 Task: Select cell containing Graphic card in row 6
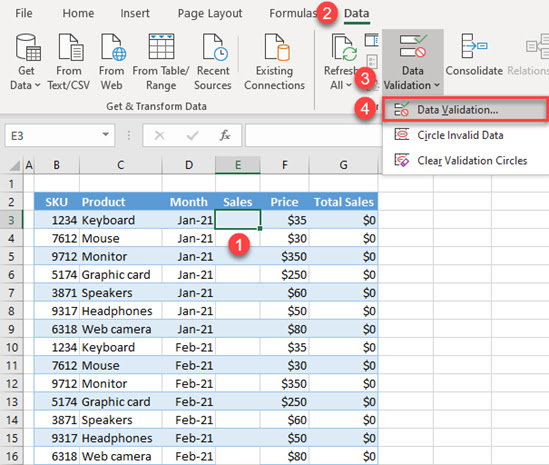point(121,275)
